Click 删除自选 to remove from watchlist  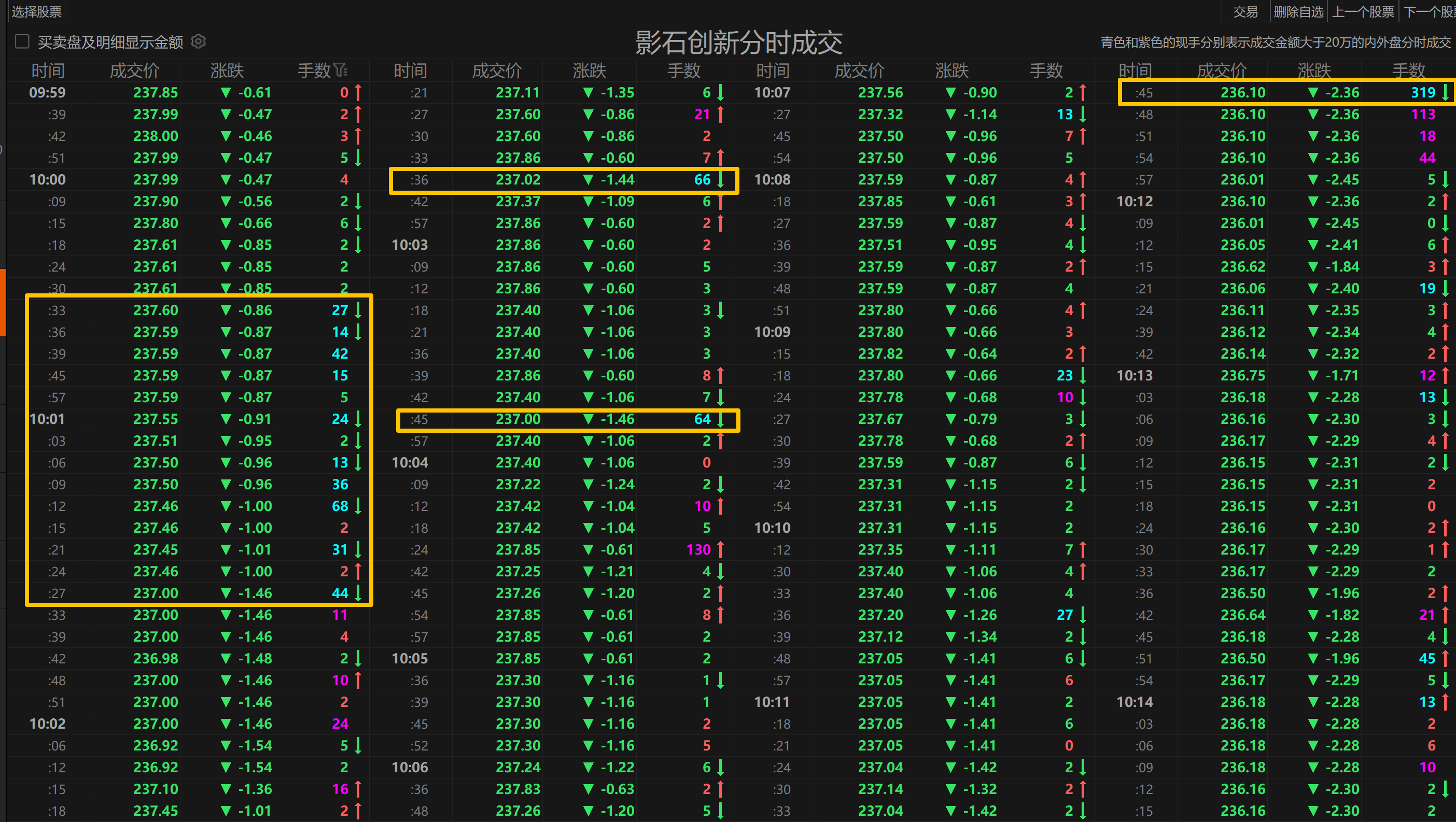click(x=1298, y=11)
